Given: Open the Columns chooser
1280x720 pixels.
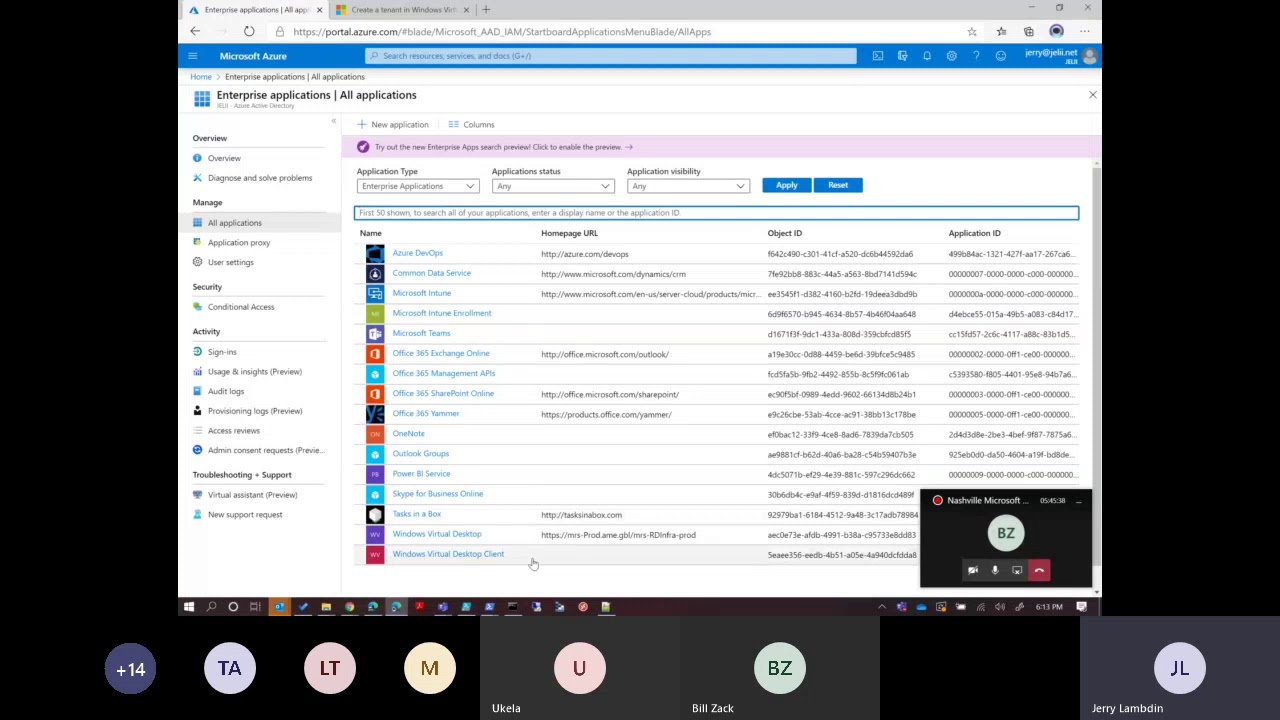Looking at the screenshot, I should click(x=471, y=125).
